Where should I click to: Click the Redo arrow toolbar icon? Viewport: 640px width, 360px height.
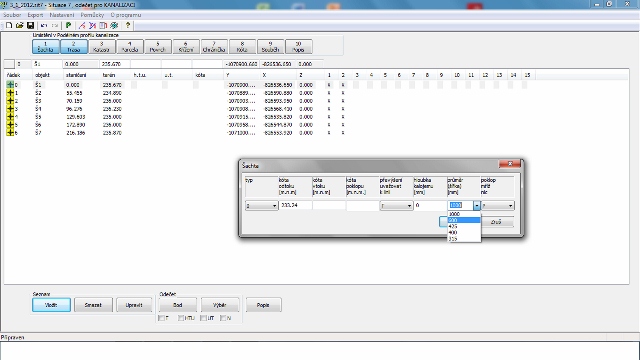tap(55, 25)
